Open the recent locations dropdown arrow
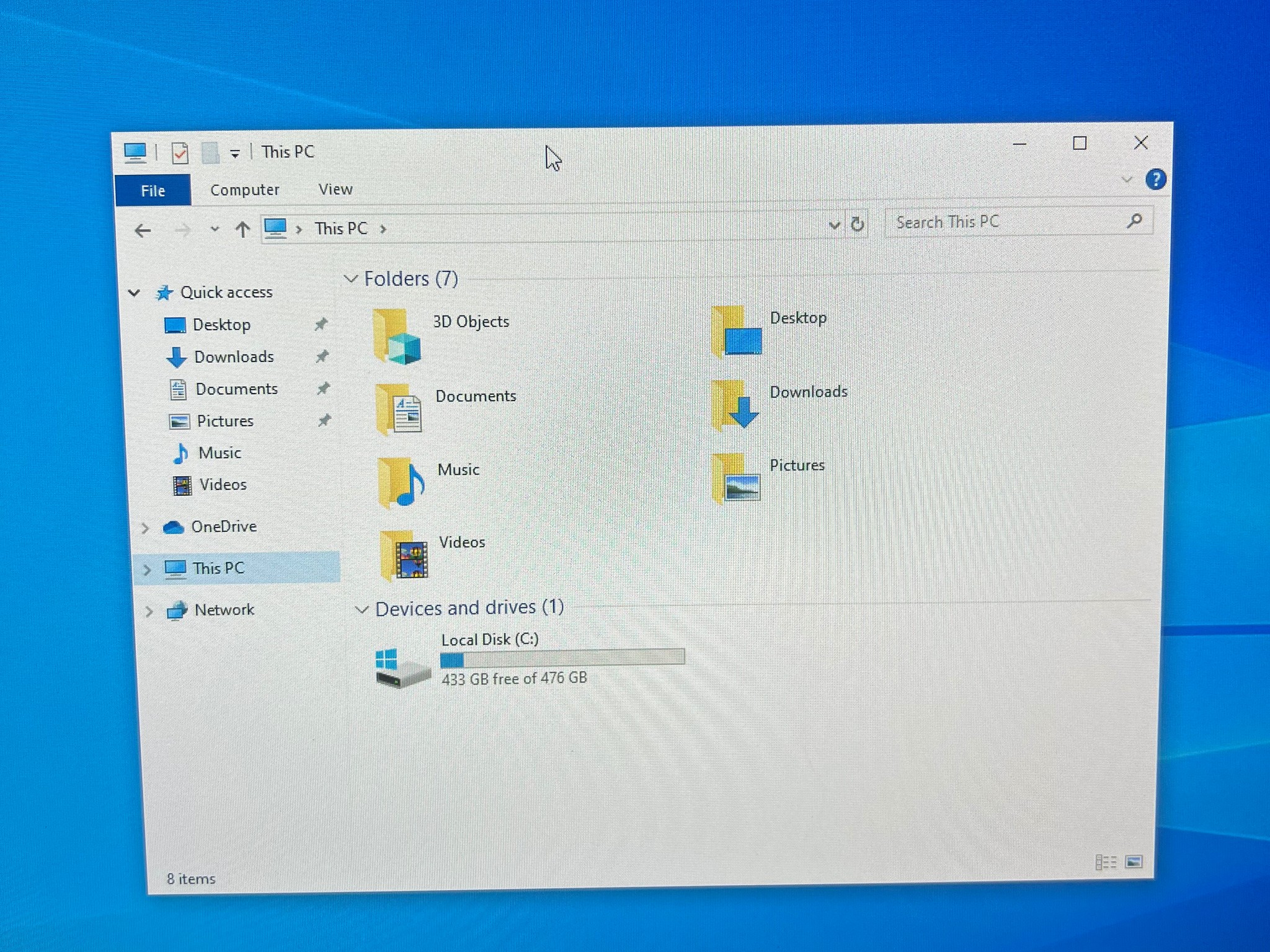 tap(215, 229)
